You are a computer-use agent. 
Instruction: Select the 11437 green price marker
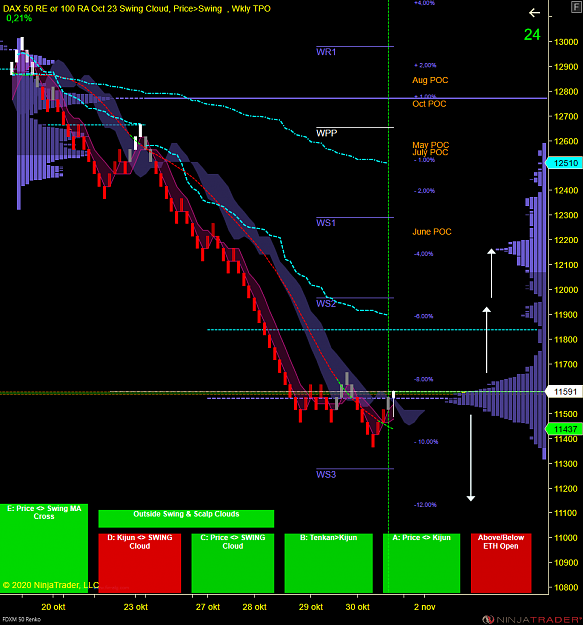564,429
